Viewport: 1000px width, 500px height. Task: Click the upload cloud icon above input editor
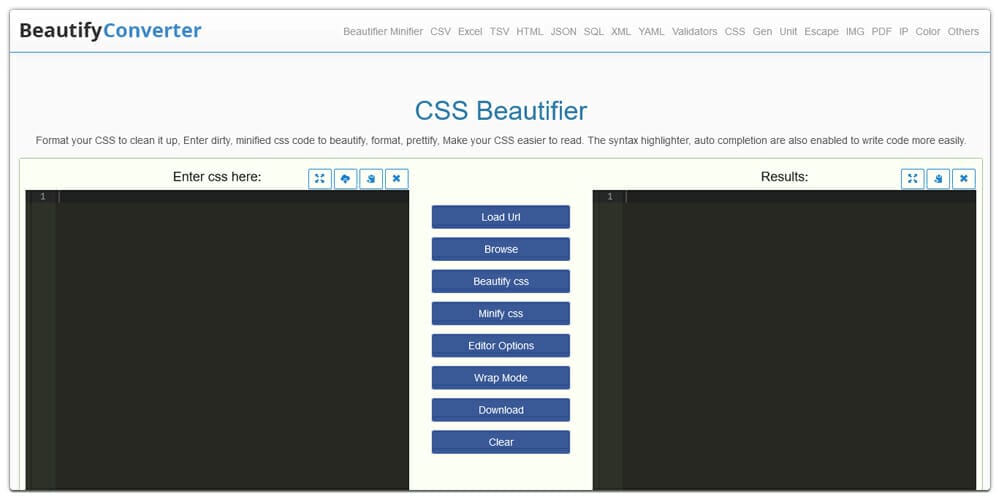click(x=345, y=179)
